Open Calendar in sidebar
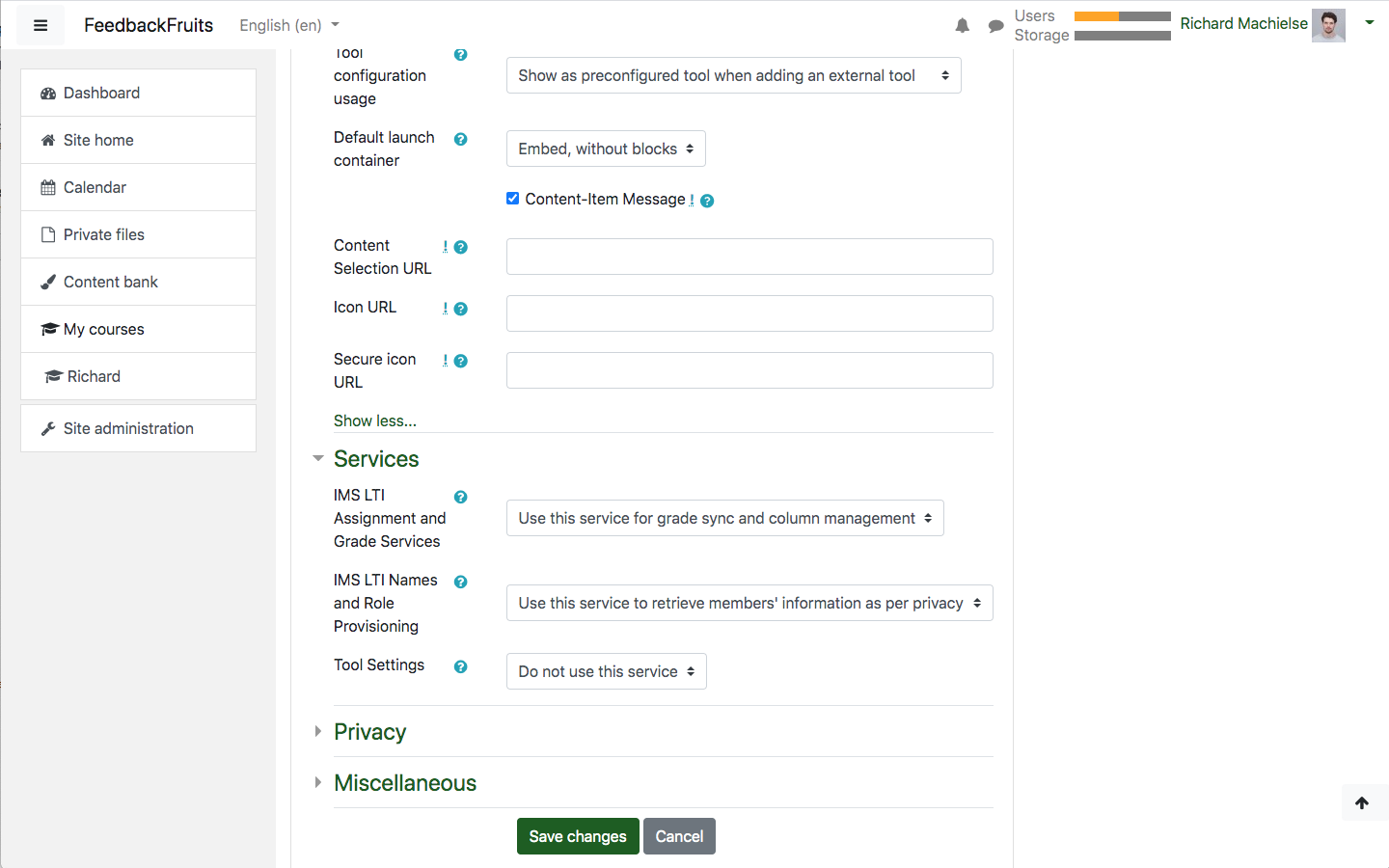The height and width of the screenshot is (868, 1389). (x=138, y=187)
